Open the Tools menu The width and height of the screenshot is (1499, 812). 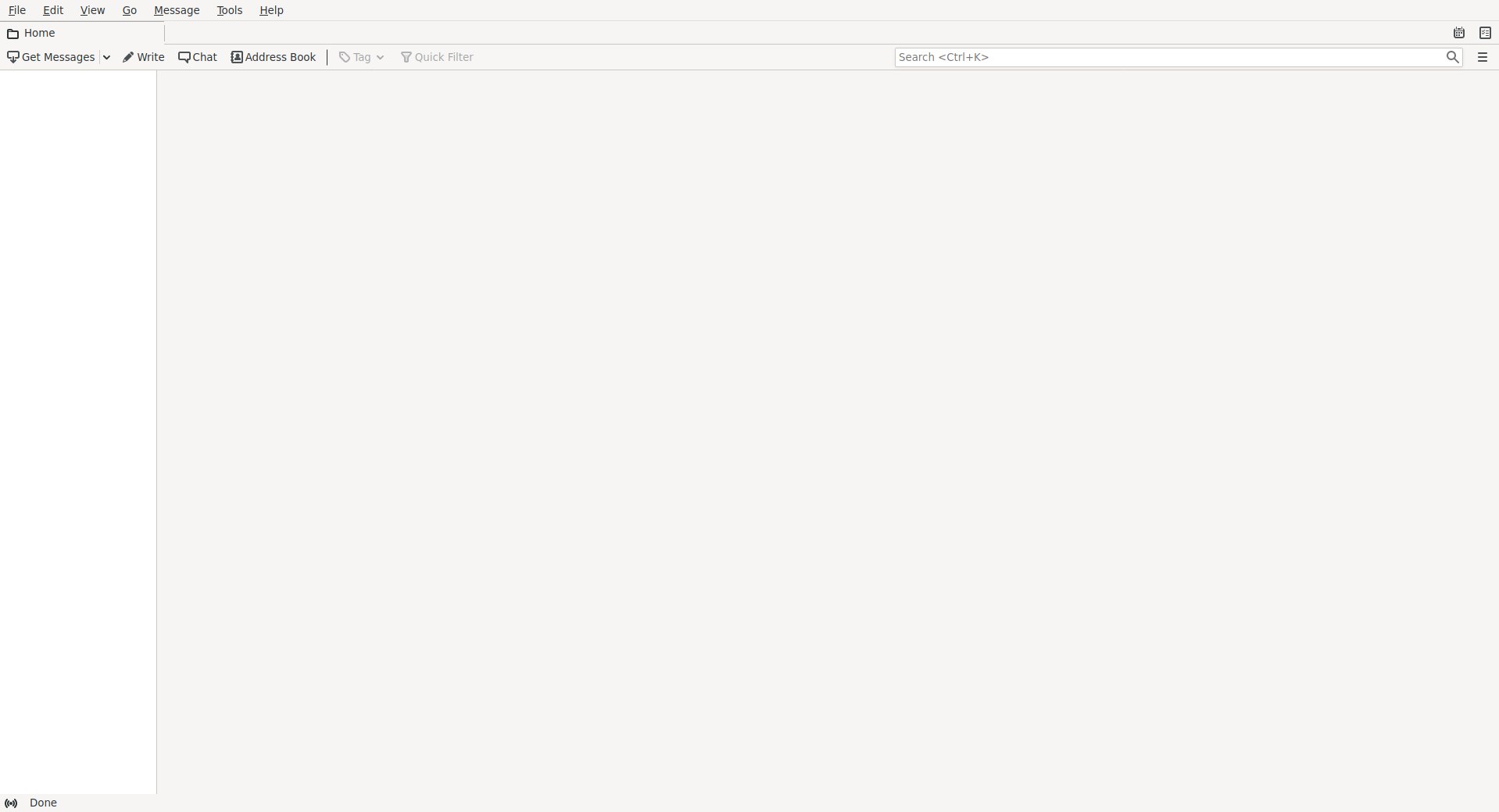(x=229, y=10)
